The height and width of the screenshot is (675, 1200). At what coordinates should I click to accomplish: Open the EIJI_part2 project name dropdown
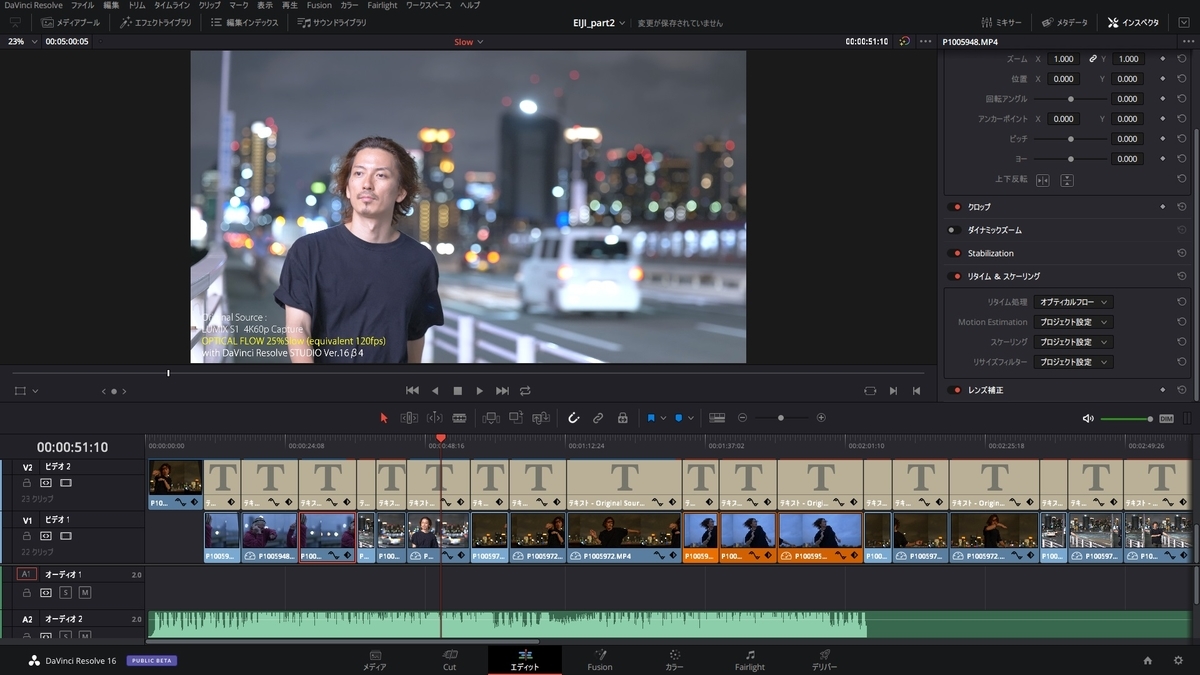click(599, 22)
